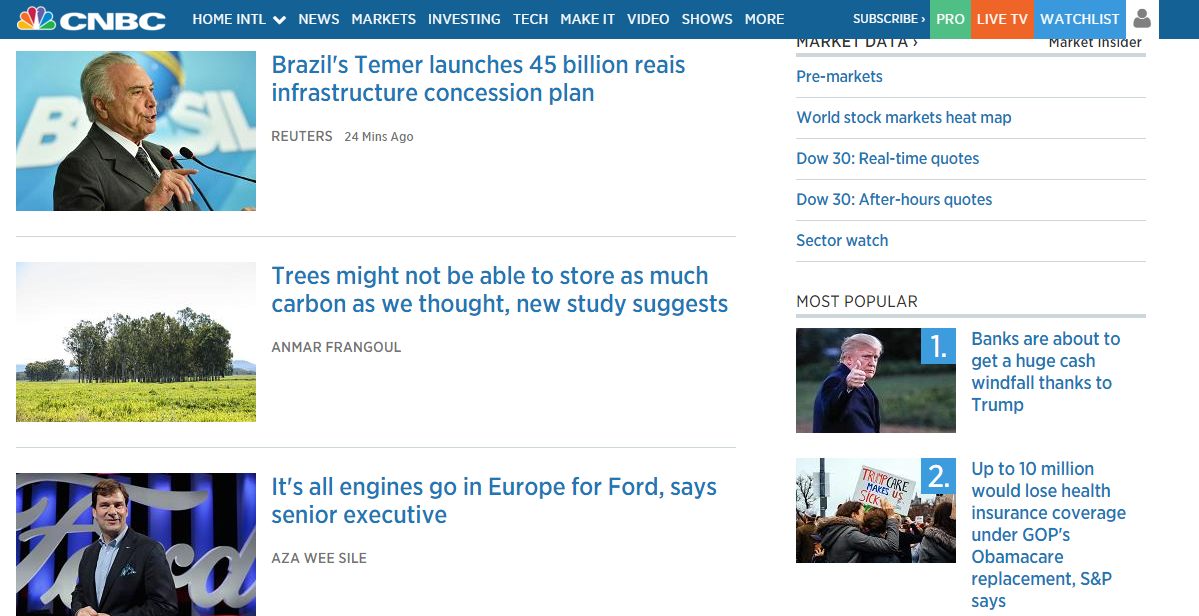Open the orange LIVE TV button
The image size is (1199, 616).
coord(1002,19)
